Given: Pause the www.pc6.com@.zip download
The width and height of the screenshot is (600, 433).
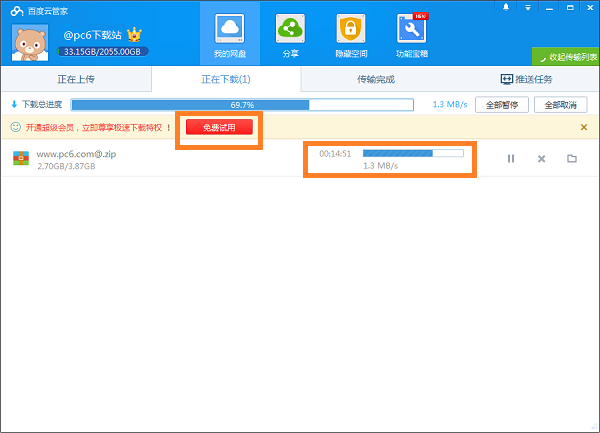Looking at the screenshot, I should [x=511, y=158].
